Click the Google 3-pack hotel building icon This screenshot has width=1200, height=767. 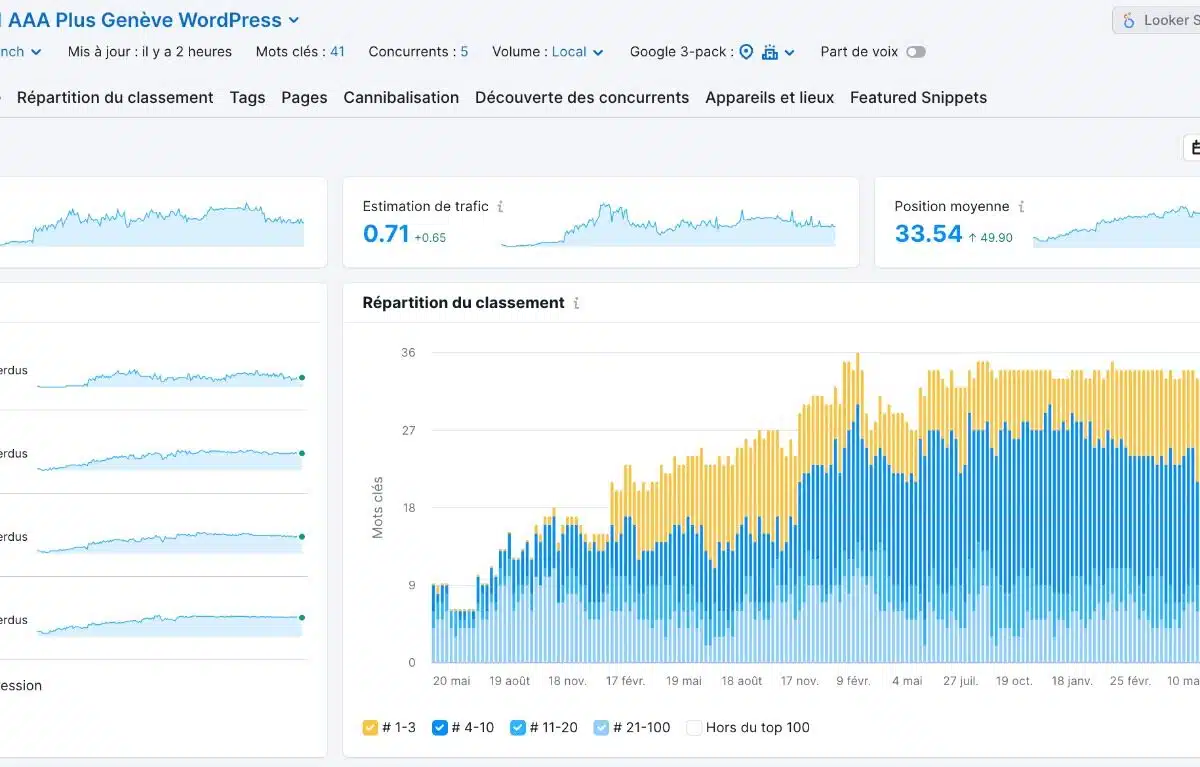click(769, 52)
